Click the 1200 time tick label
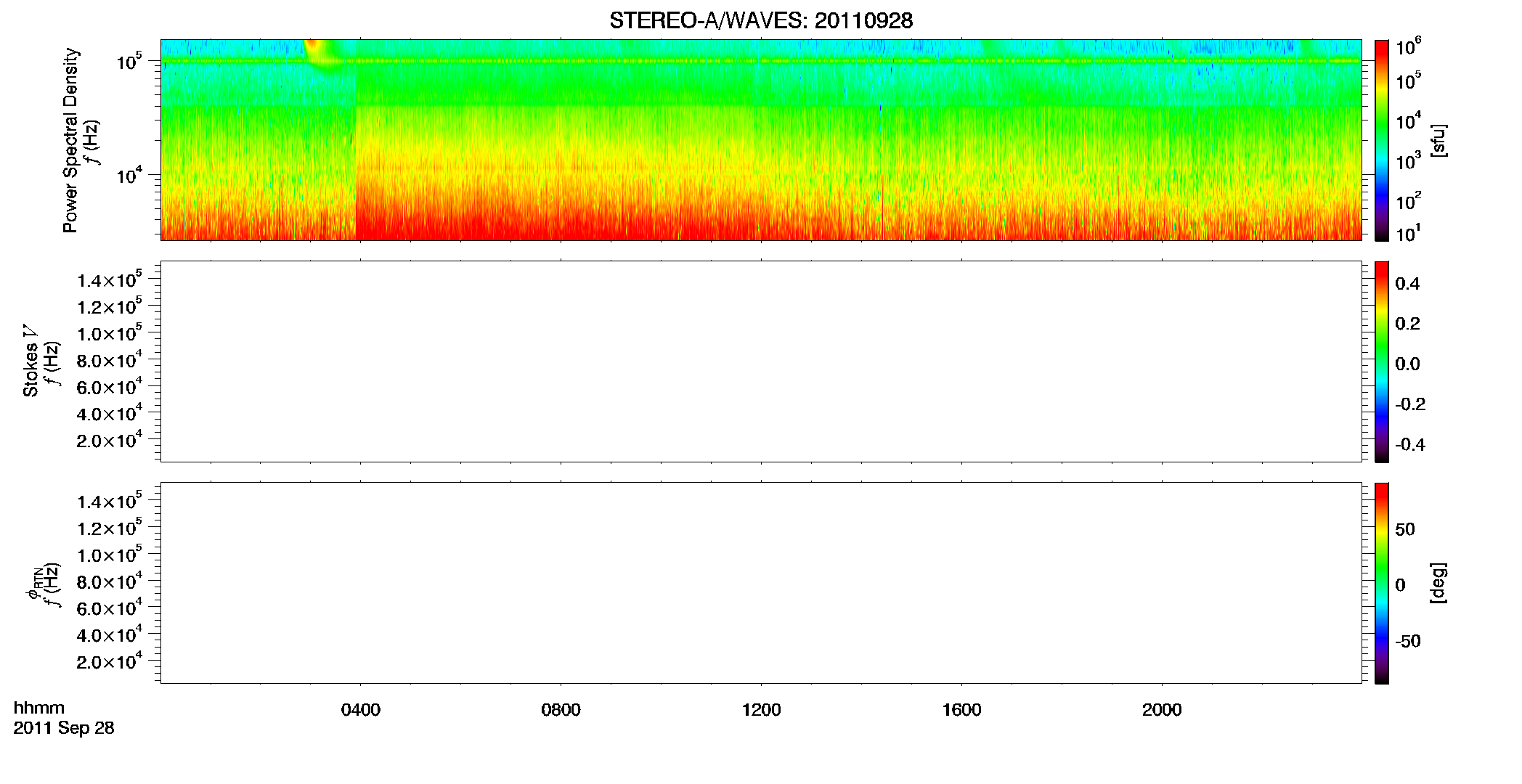 [761, 710]
